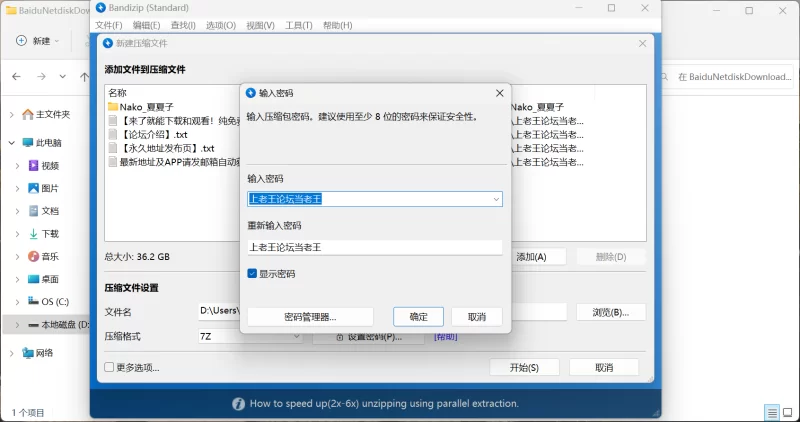Click the 浏览(B) button
Screen dimensions: 800x422
[611, 312]
